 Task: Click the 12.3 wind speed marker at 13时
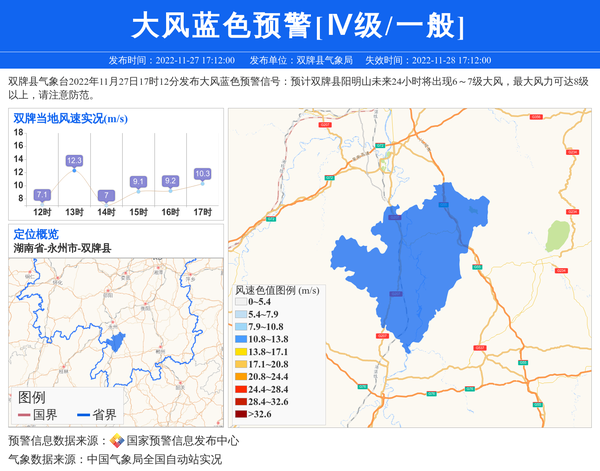click(x=74, y=161)
